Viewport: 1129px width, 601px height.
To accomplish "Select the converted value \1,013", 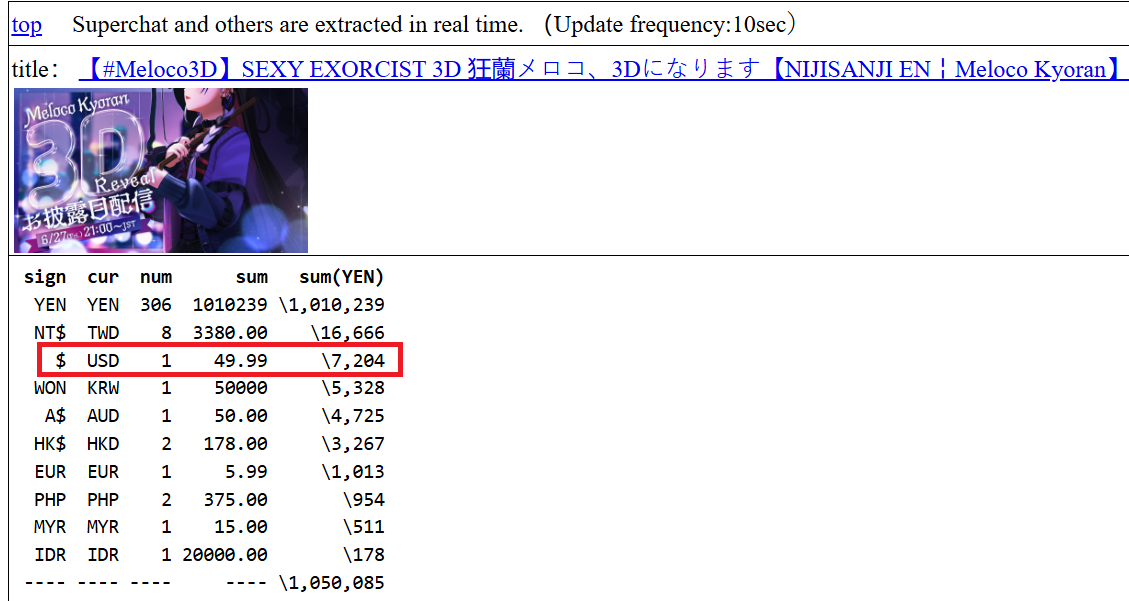I will tap(353, 472).
